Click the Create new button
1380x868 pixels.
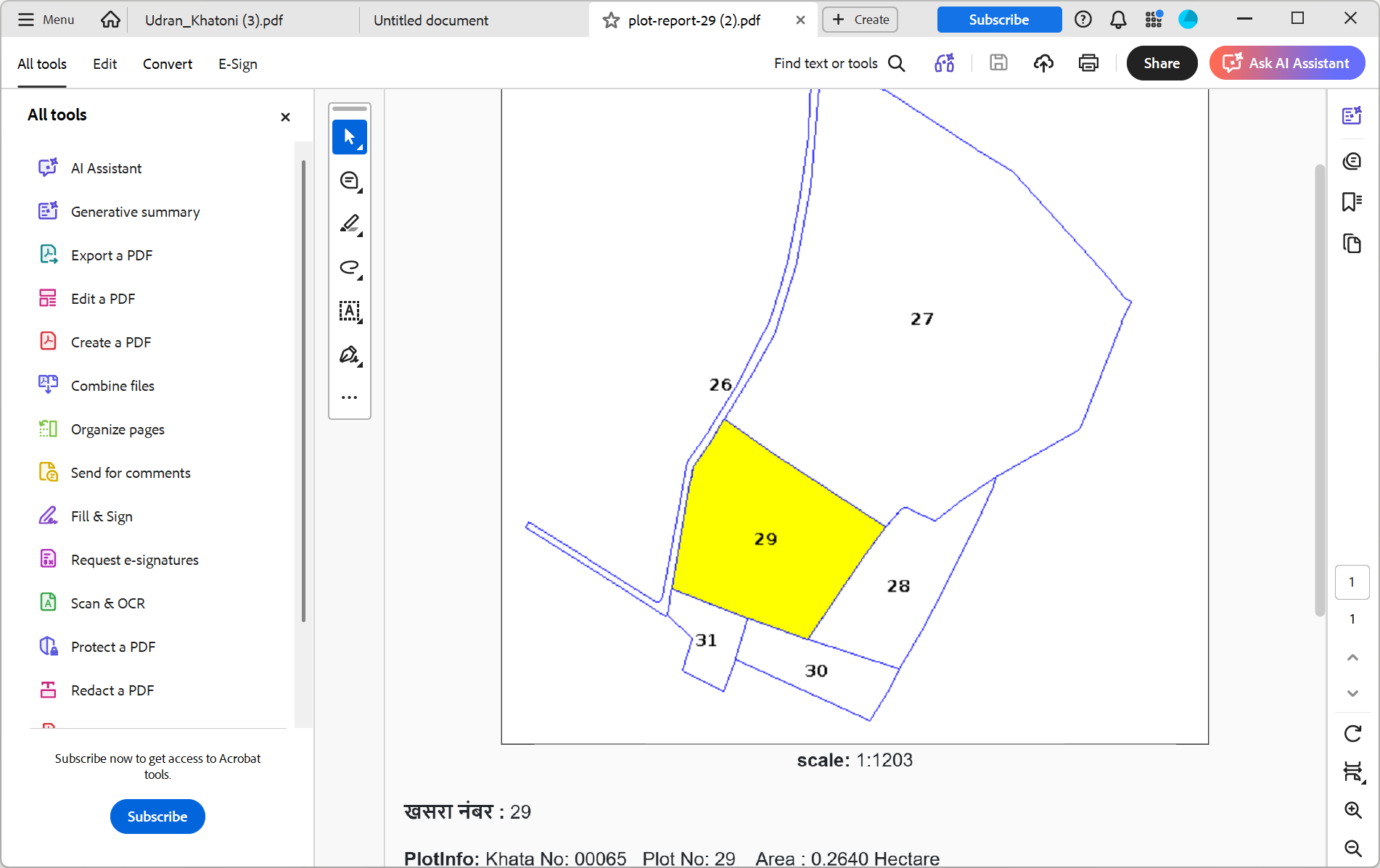(x=860, y=20)
